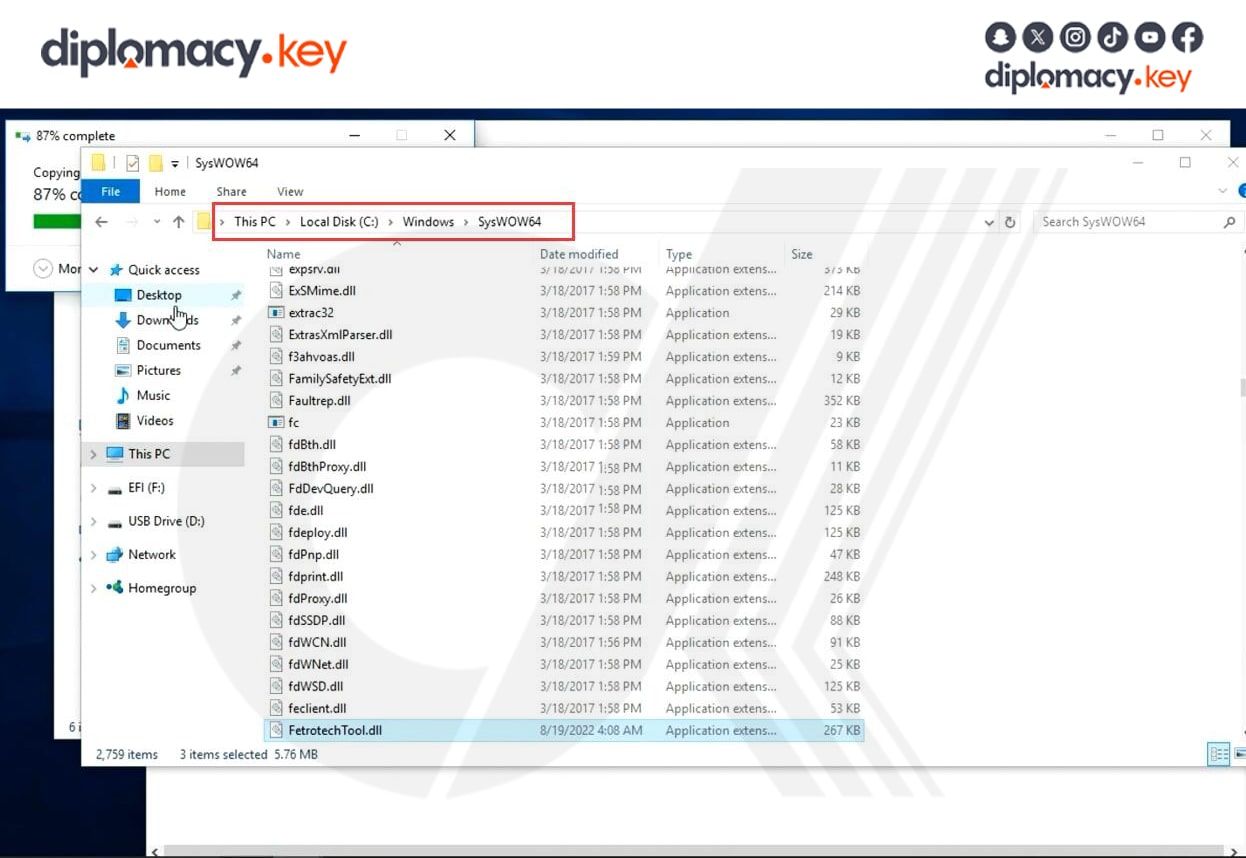Switch to the Share ribbon tab
Viewport: 1246px width, 858px height.
[231, 191]
